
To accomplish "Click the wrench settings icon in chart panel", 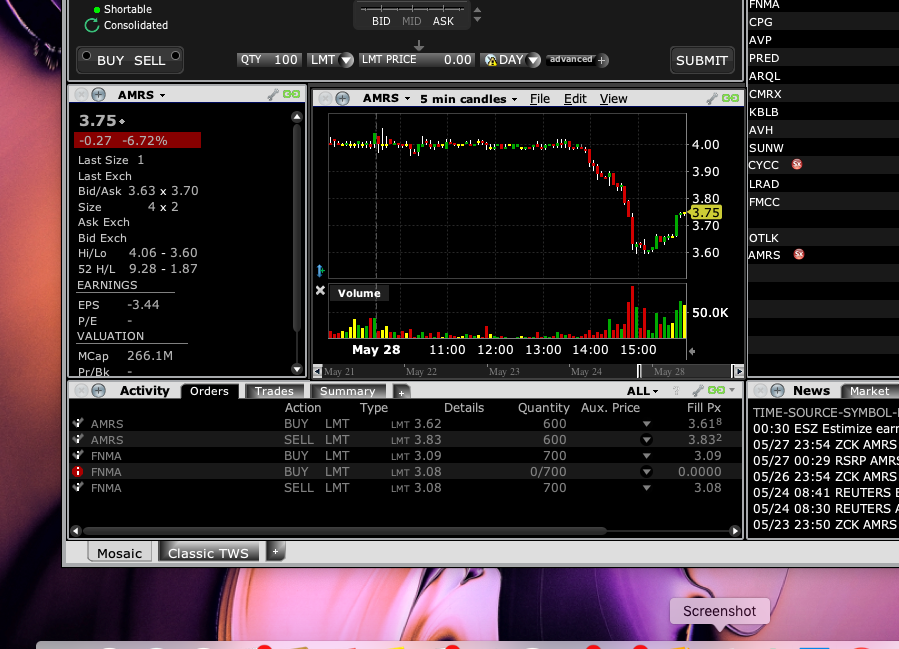I will click(712, 98).
